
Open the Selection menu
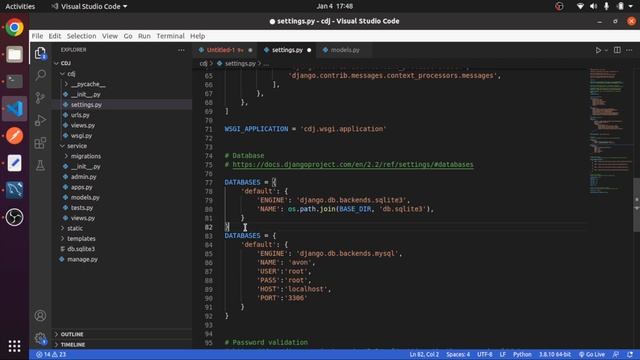click(x=82, y=36)
